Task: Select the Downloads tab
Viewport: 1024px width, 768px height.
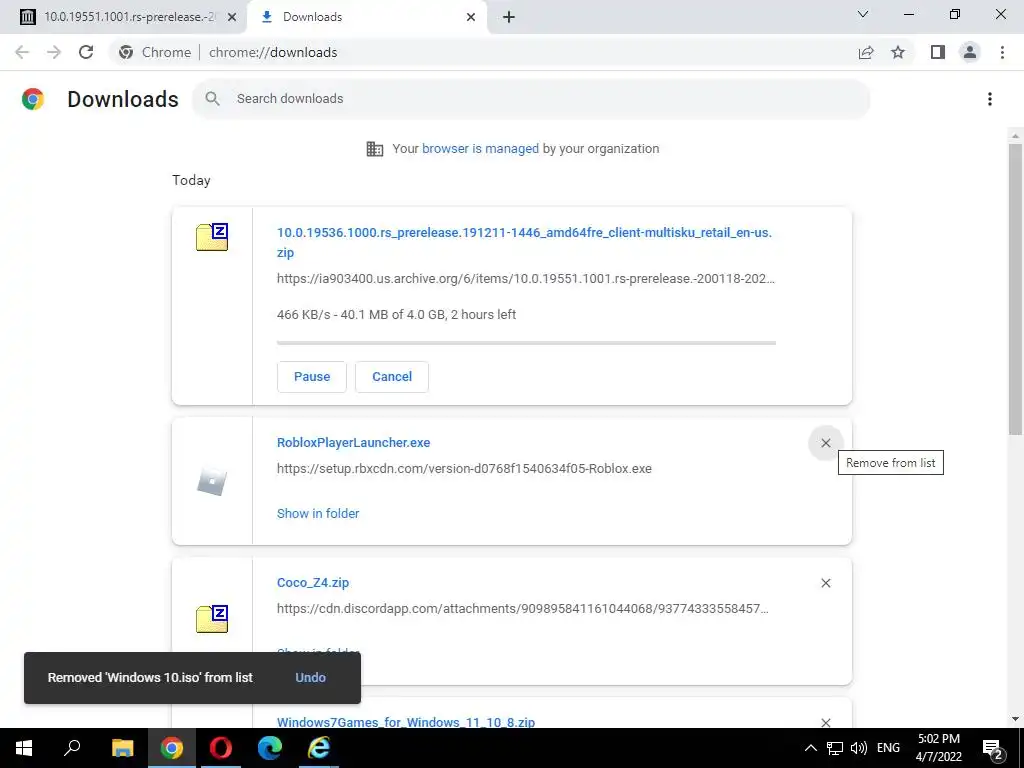Action: coord(366,17)
